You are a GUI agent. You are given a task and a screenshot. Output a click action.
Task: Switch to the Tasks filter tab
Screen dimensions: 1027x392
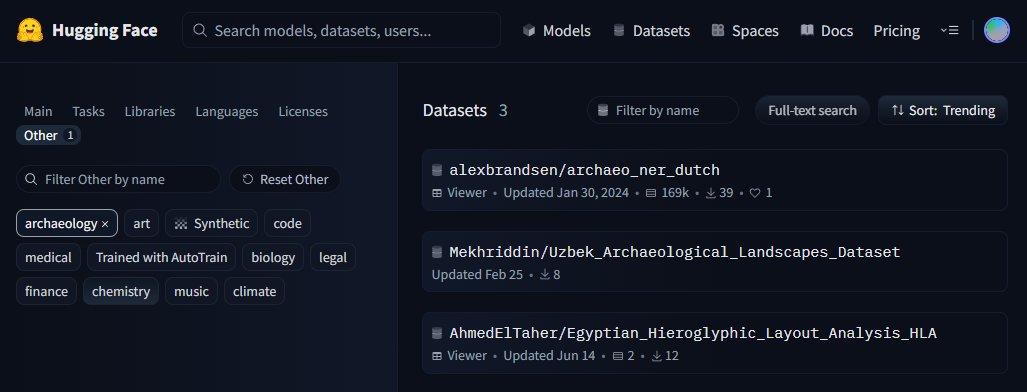point(88,111)
